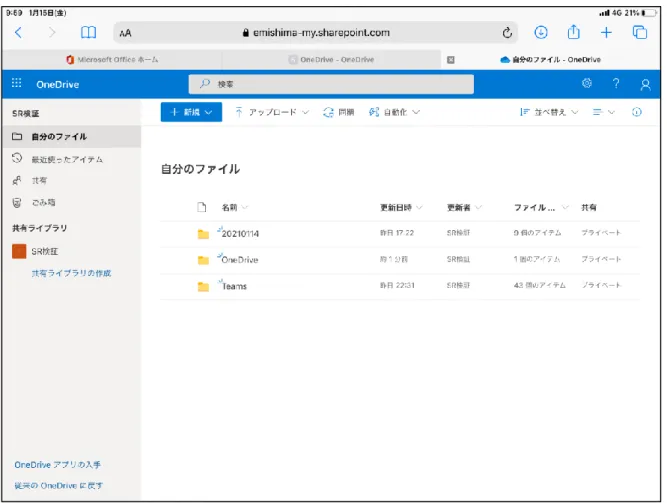Open OneDrive settings gear
This screenshot has width=667, height=503.
coord(587,83)
